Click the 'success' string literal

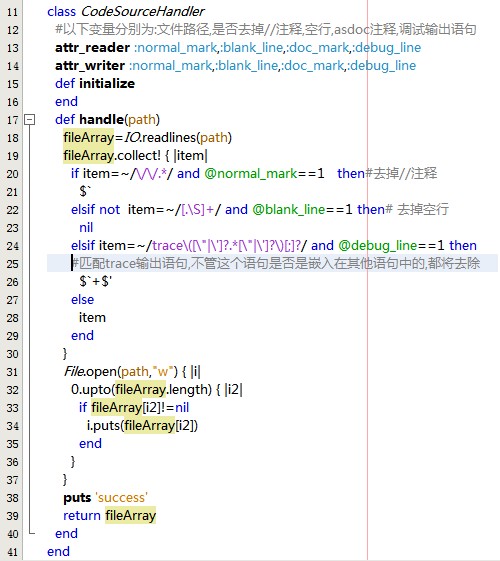pyautogui.click(x=121, y=497)
